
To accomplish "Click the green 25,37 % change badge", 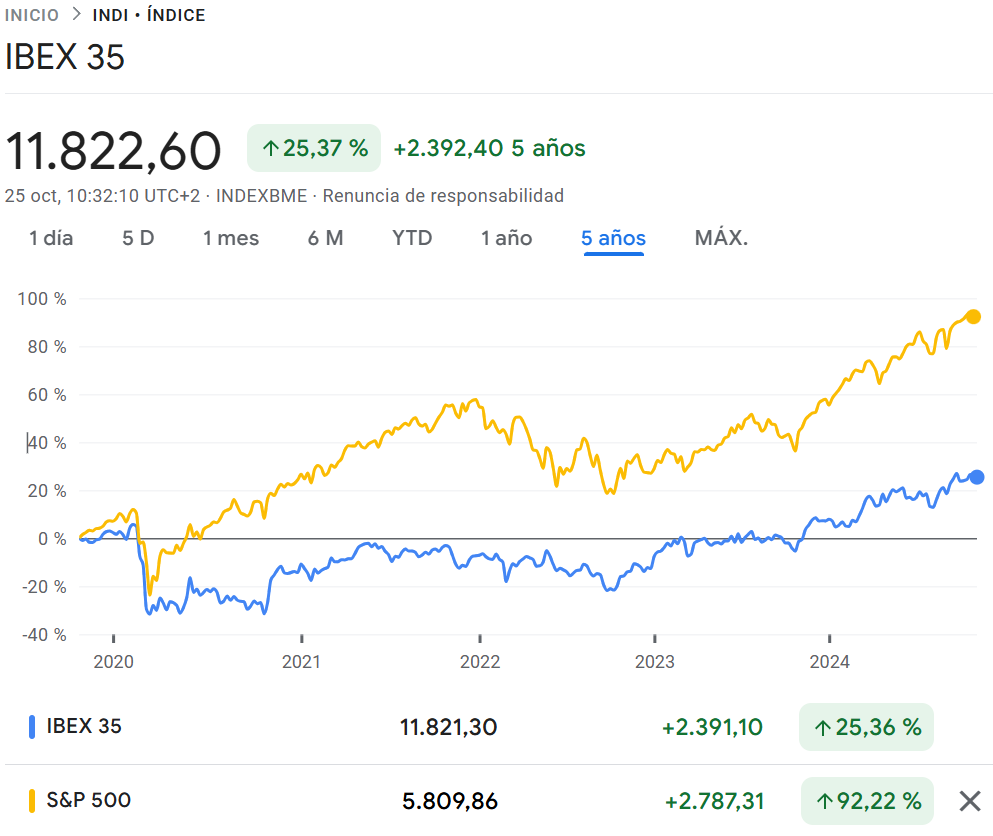I will [313, 148].
